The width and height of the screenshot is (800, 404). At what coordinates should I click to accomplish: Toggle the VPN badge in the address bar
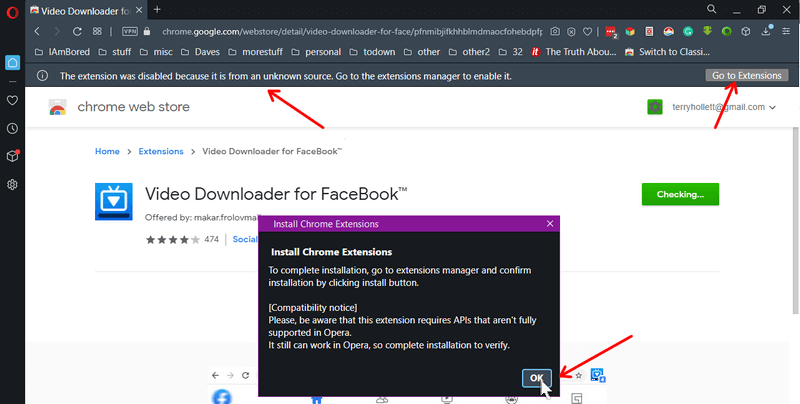(x=130, y=32)
